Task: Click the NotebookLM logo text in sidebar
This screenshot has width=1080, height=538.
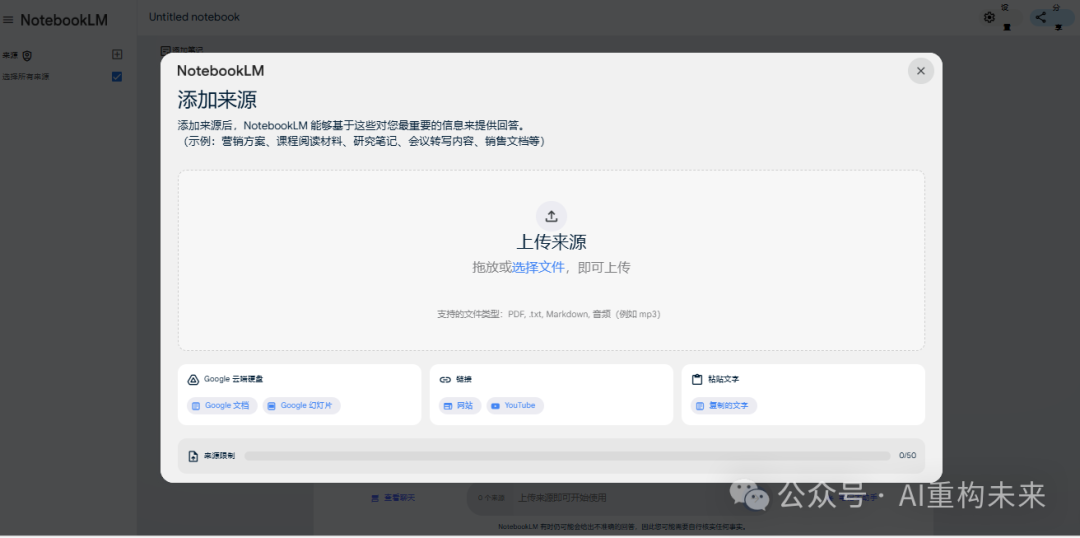Action: [x=64, y=20]
